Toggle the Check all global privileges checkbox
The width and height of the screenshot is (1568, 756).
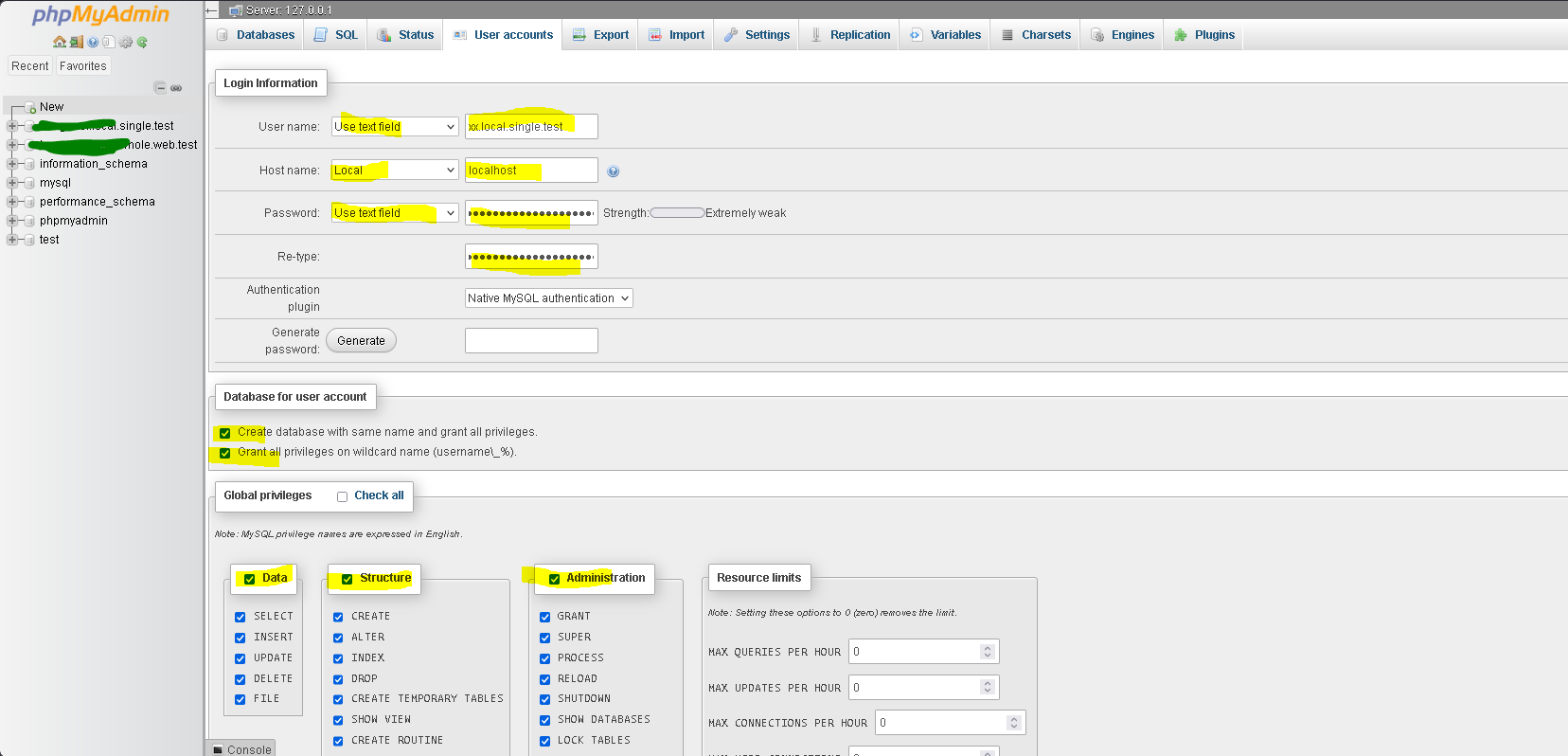[342, 496]
